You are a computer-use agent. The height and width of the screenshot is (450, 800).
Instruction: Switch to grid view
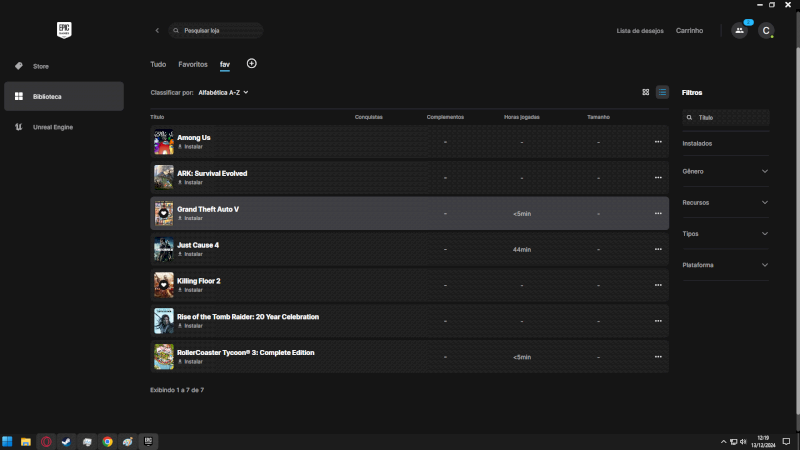coord(645,92)
